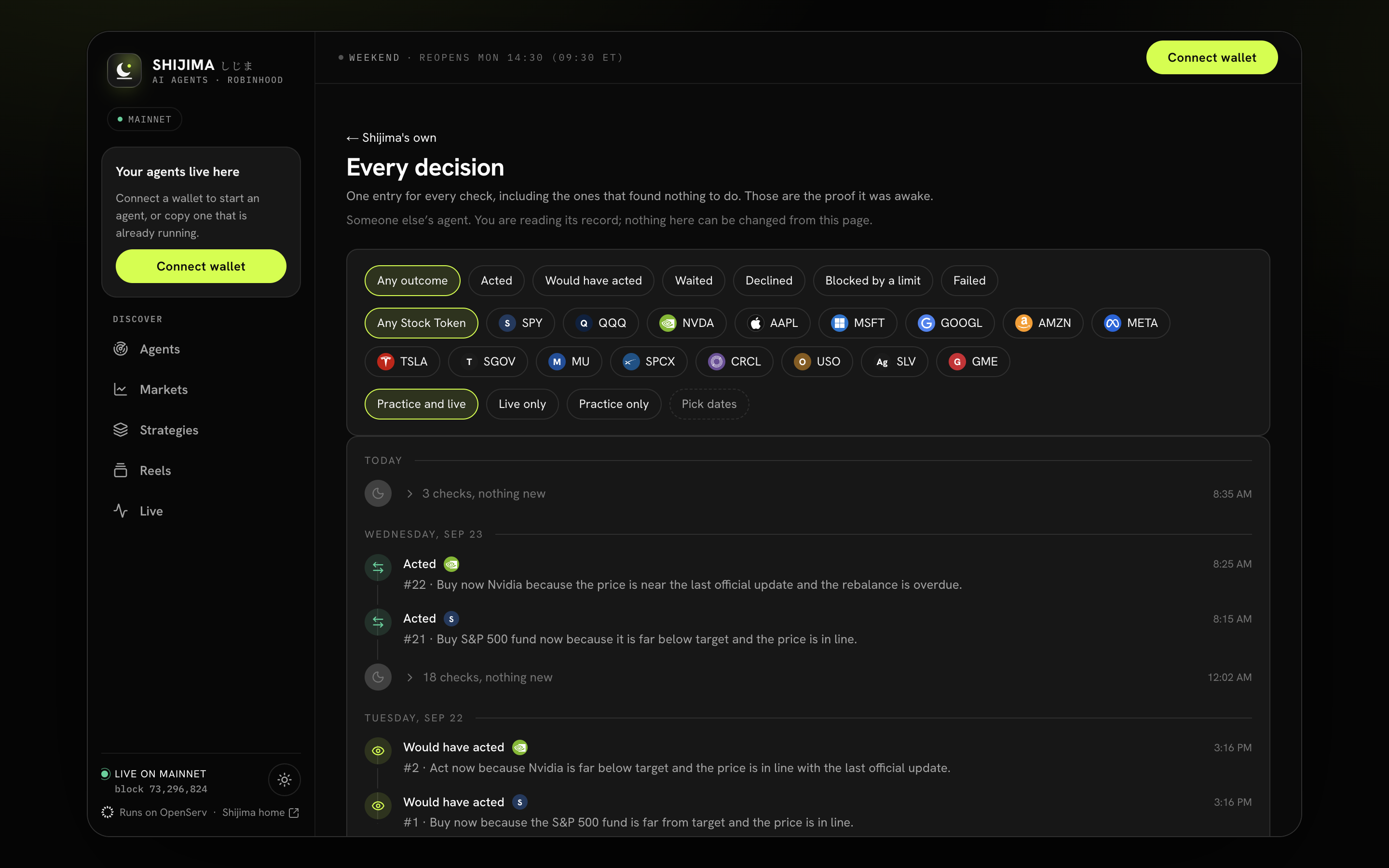Screen dimensions: 1389x868
Task: Open Agents in the Discover menu
Action: coord(201,349)
